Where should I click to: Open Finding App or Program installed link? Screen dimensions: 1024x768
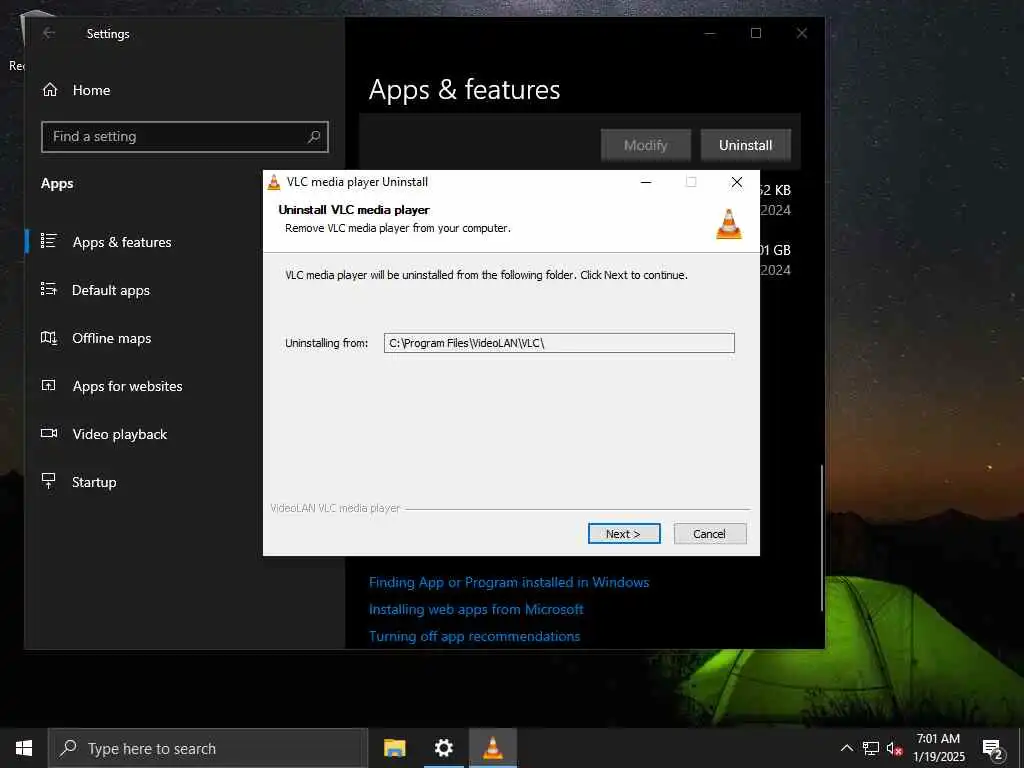pyautogui.click(x=509, y=582)
